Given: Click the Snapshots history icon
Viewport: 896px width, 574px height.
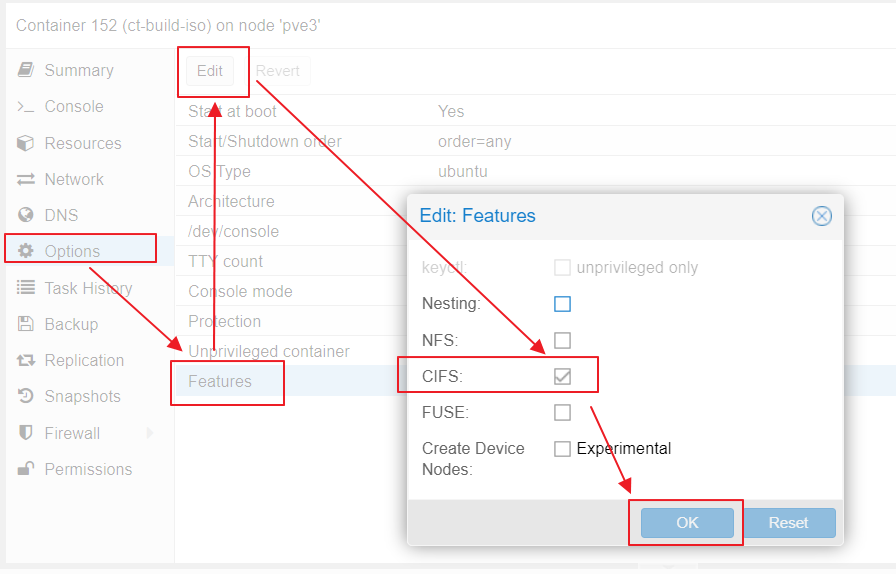Looking at the screenshot, I should click(x=26, y=396).
